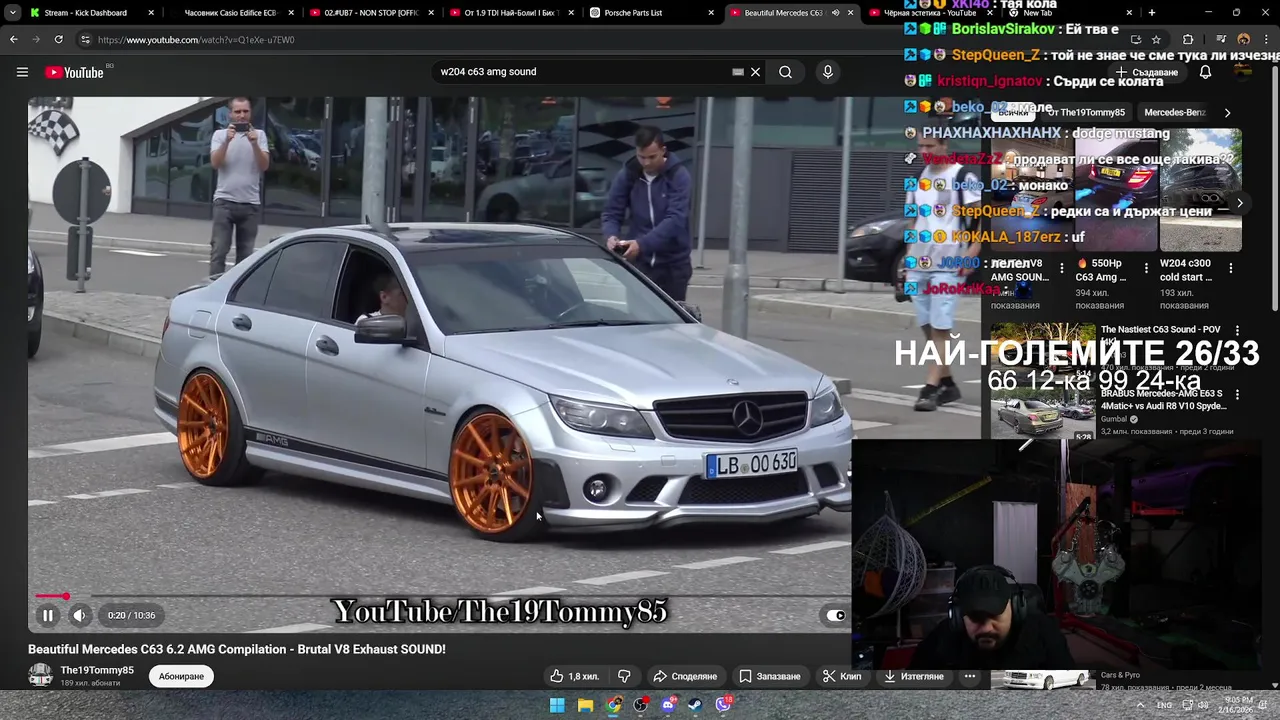Mute the audio icon on Mercedes C63 tab

pos(835,13)
